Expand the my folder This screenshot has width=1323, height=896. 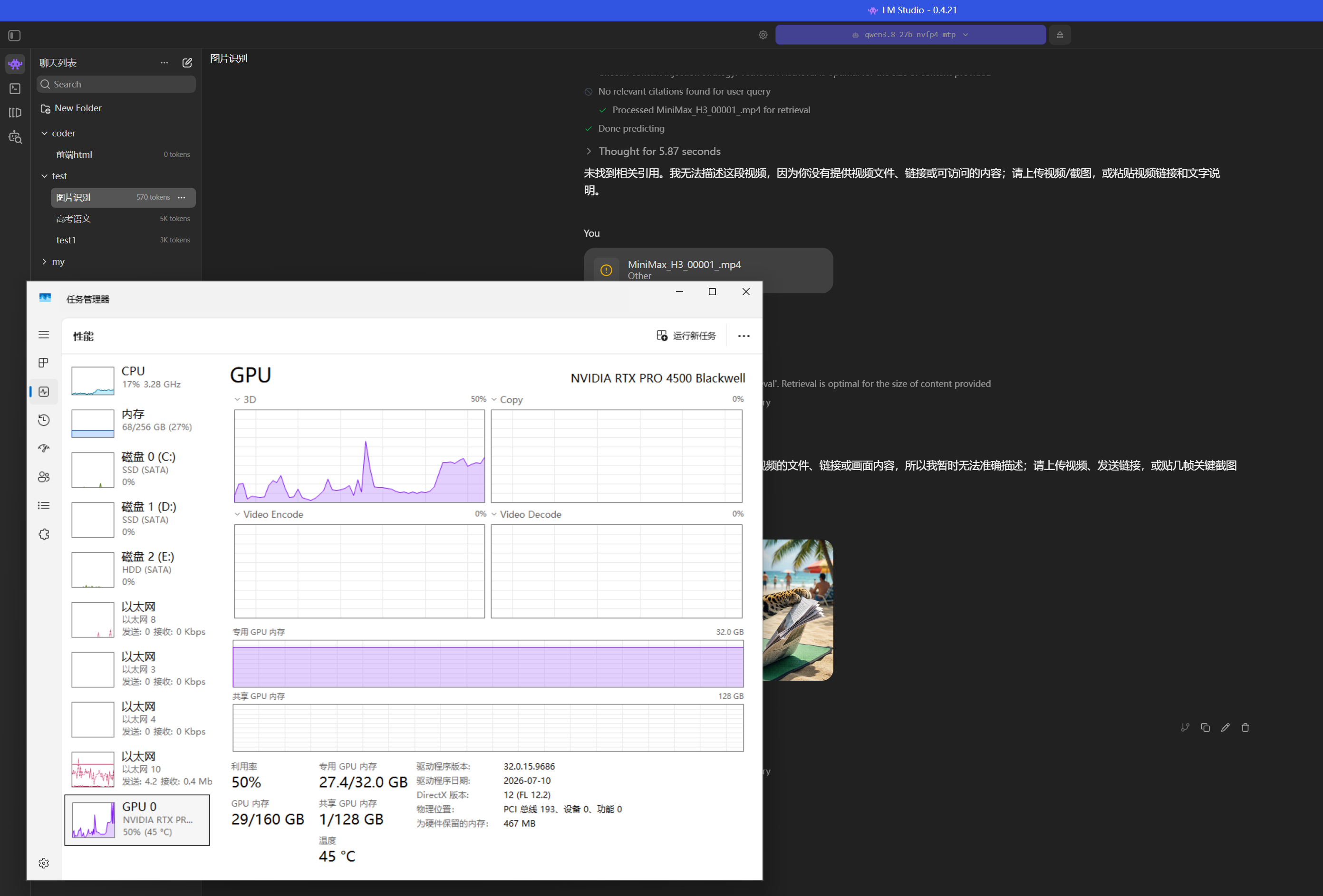tap(44, 261)
